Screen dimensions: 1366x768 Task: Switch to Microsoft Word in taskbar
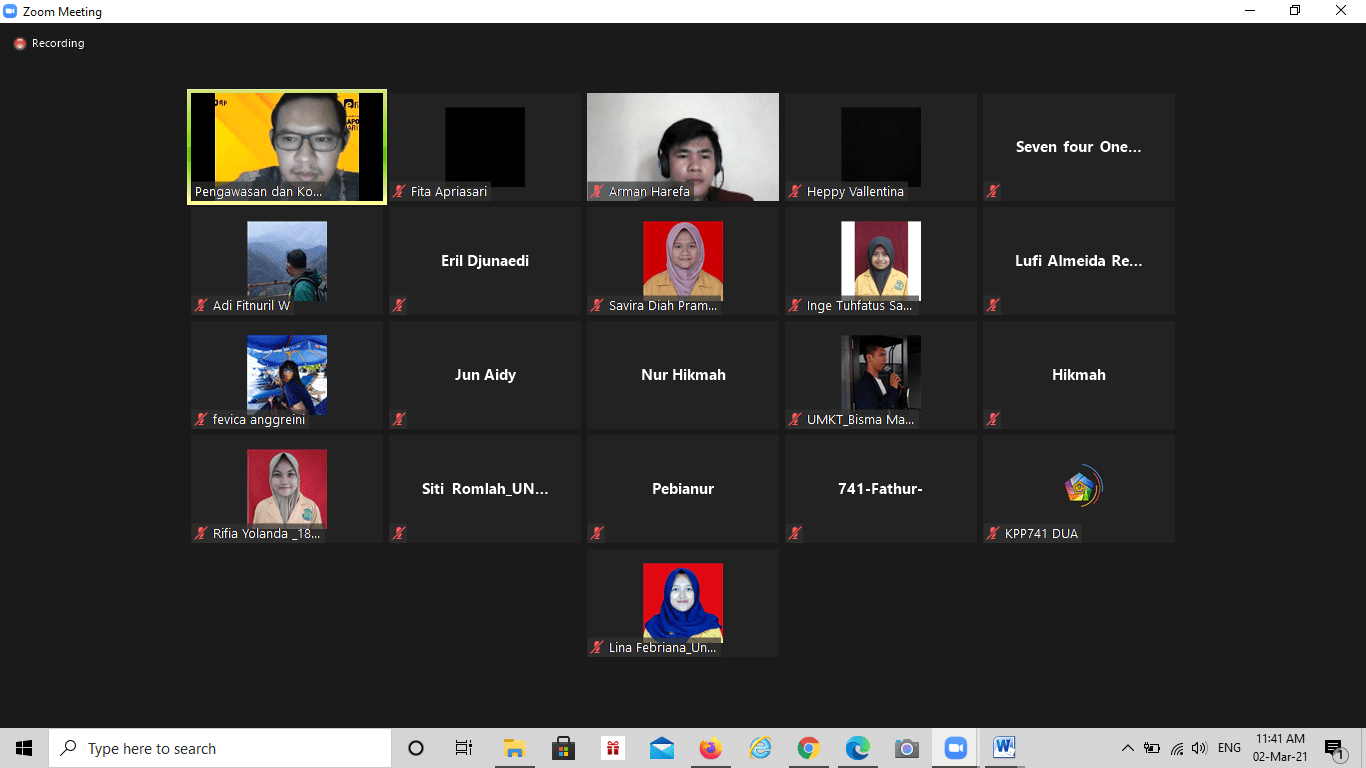coord(1005,748)
